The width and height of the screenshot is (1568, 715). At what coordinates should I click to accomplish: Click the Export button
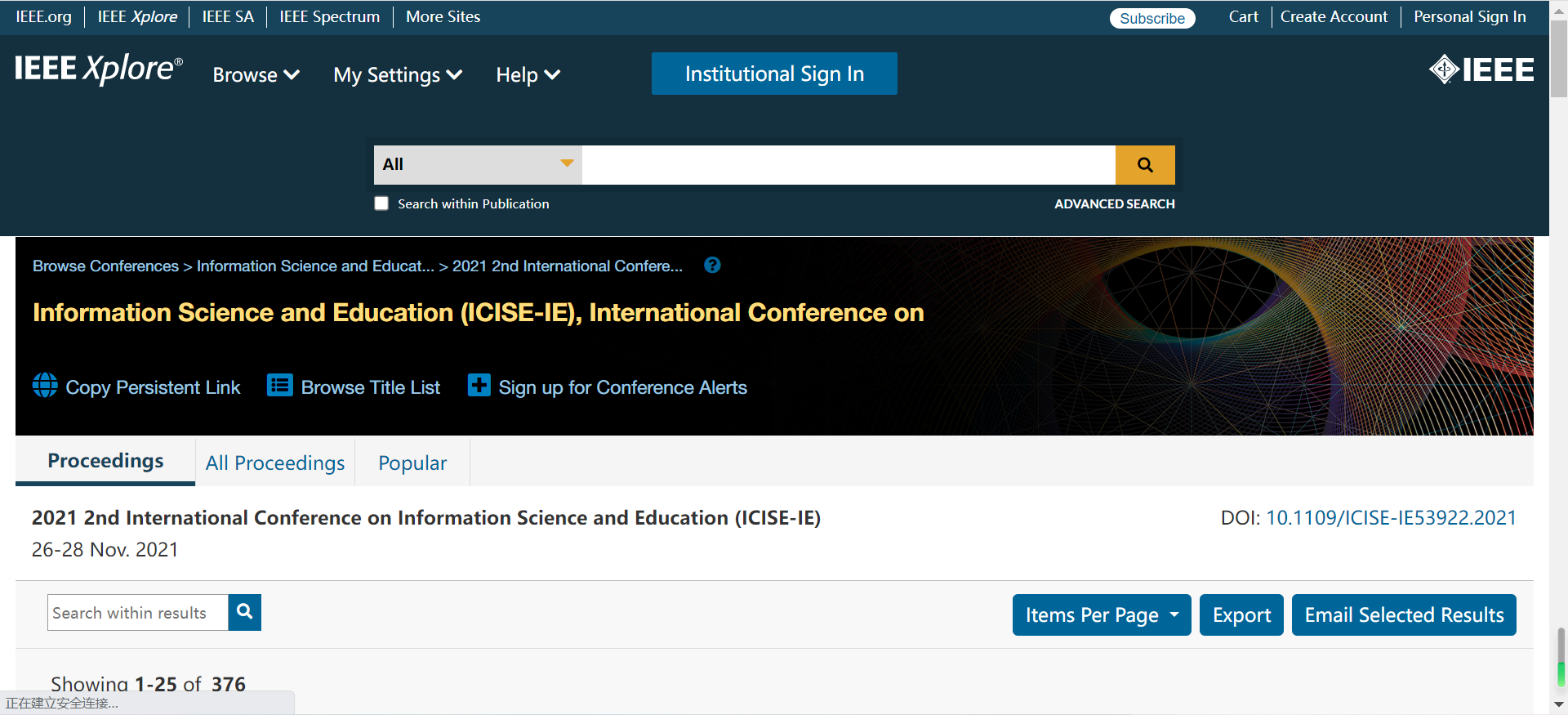(x=1241, y=614)
